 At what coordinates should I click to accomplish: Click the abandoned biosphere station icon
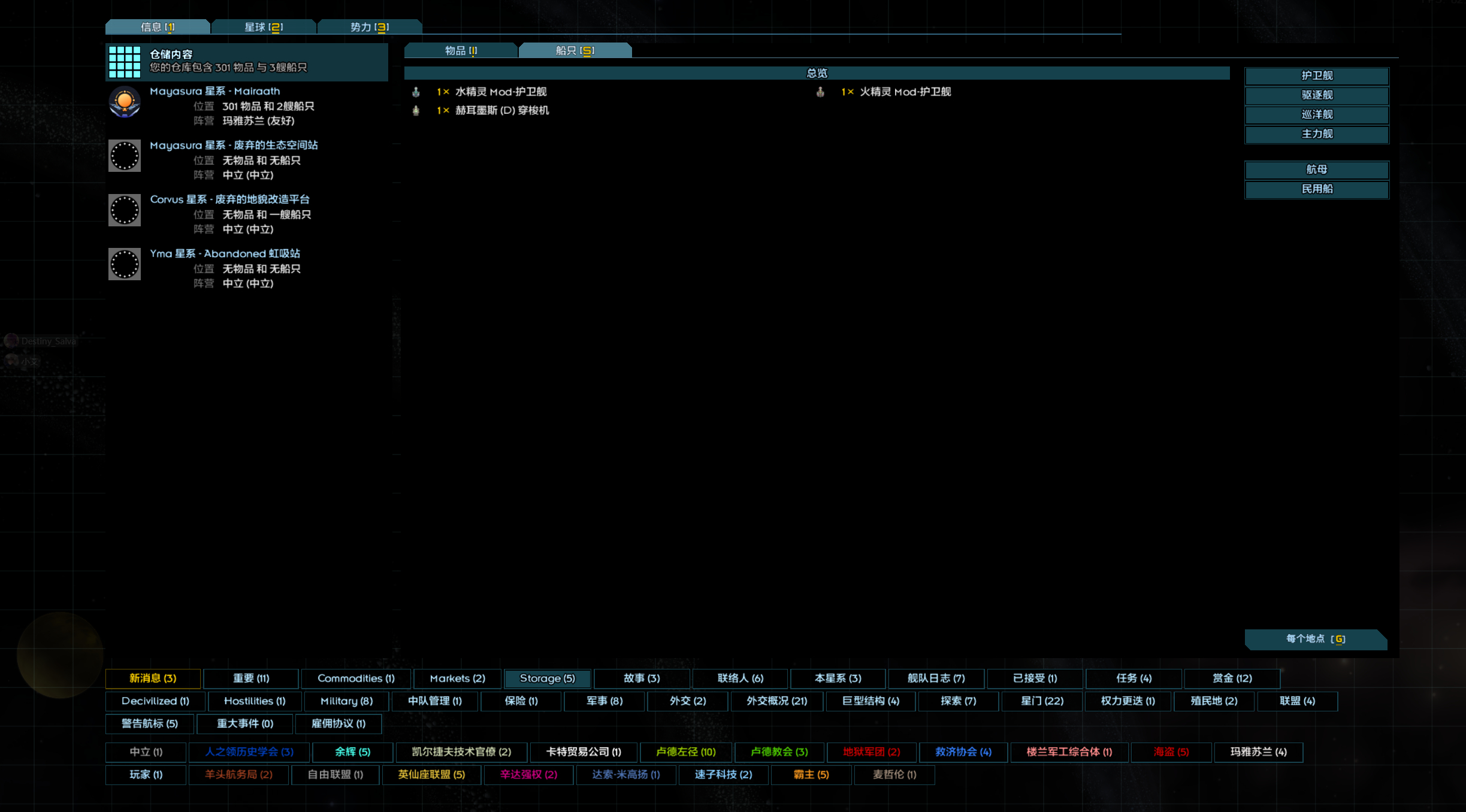[x=125, y=156]
